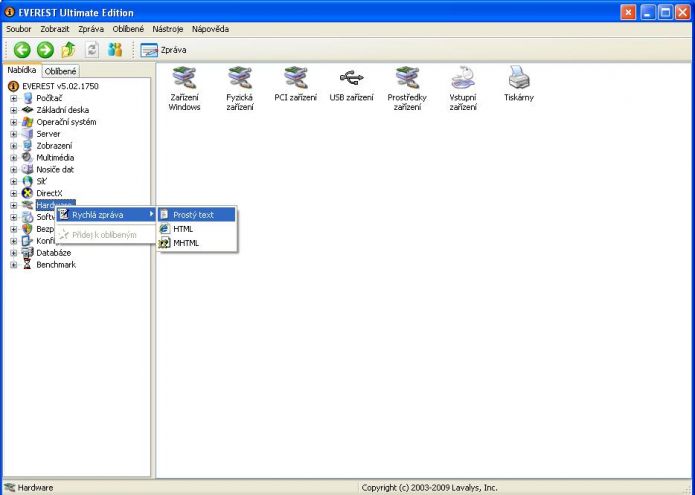
Task: Open Fyzická zařízení icon
Action: [240, 89]
